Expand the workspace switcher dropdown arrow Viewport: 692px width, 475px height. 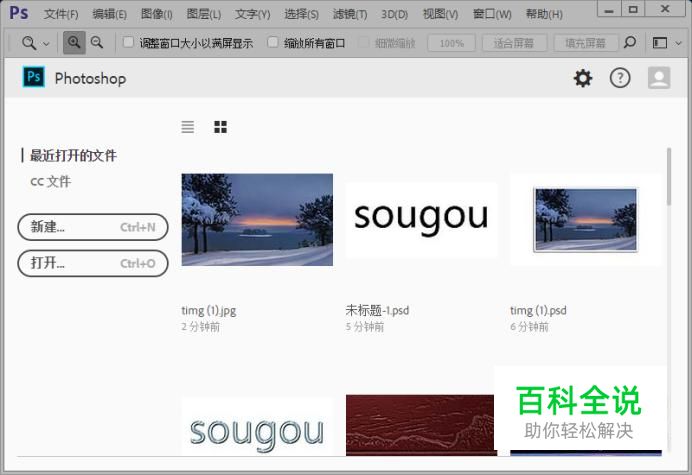(679, 43)
